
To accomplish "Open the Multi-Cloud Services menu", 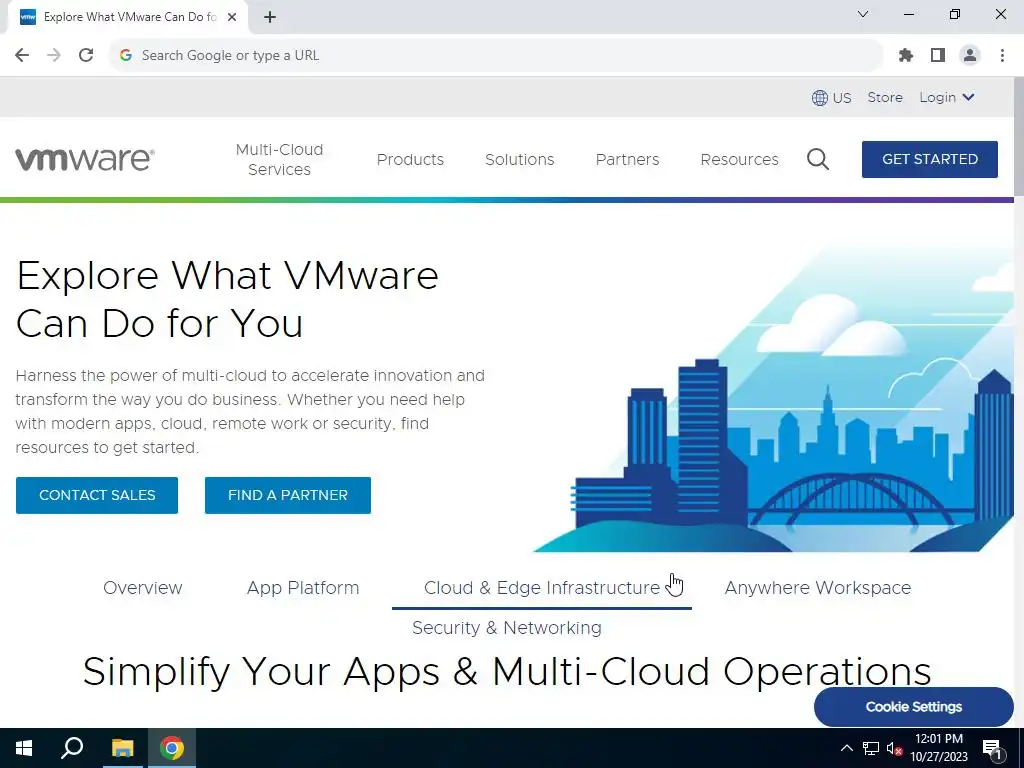I will point(280,159).
